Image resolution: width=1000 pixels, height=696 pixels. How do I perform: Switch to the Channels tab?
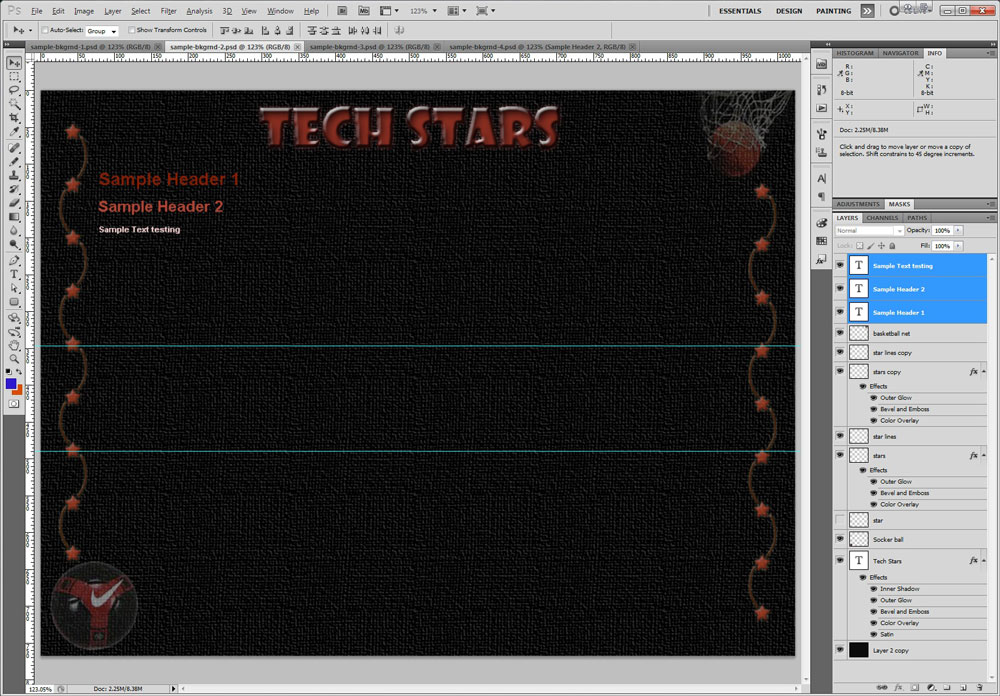(882, 218)
